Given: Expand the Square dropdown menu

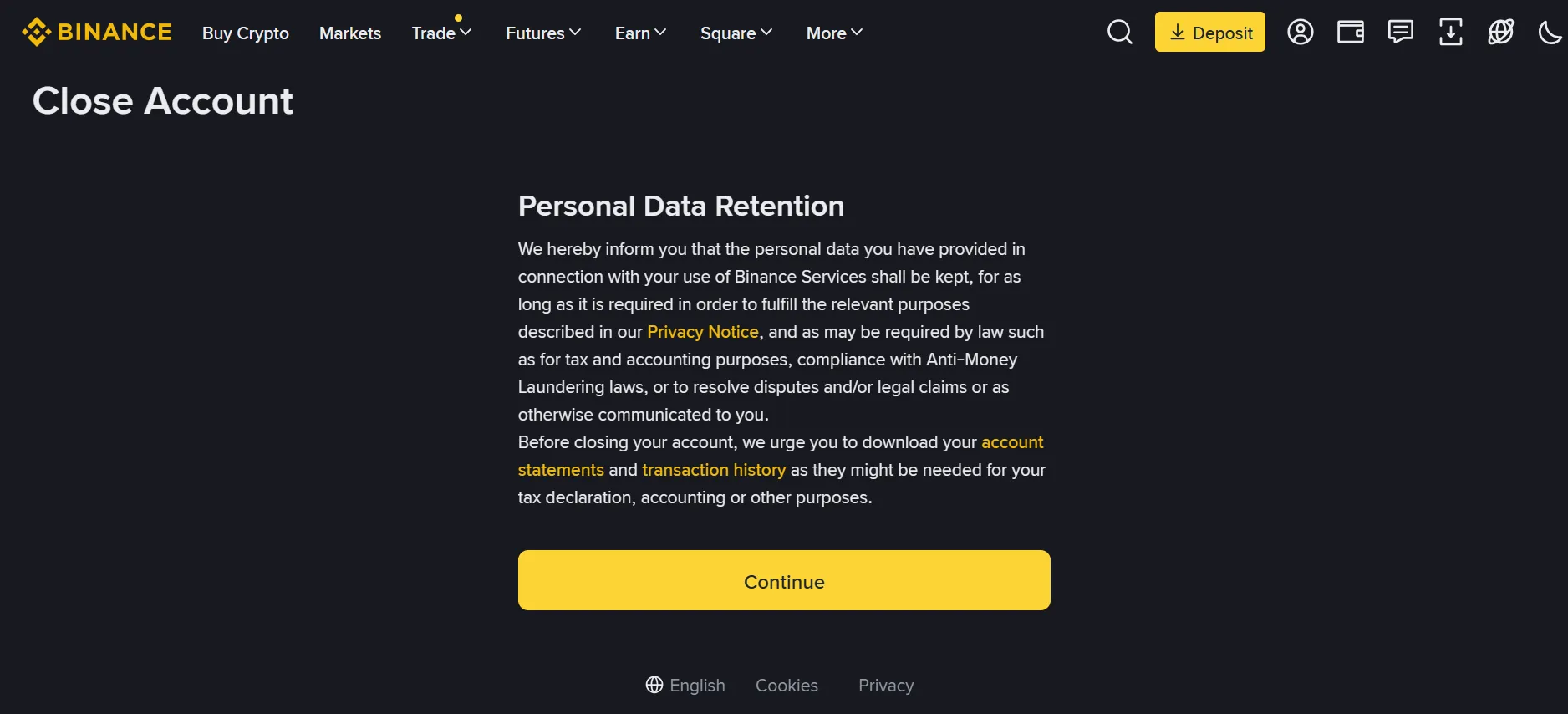Looking at the screenshot, I should [736, 33].
